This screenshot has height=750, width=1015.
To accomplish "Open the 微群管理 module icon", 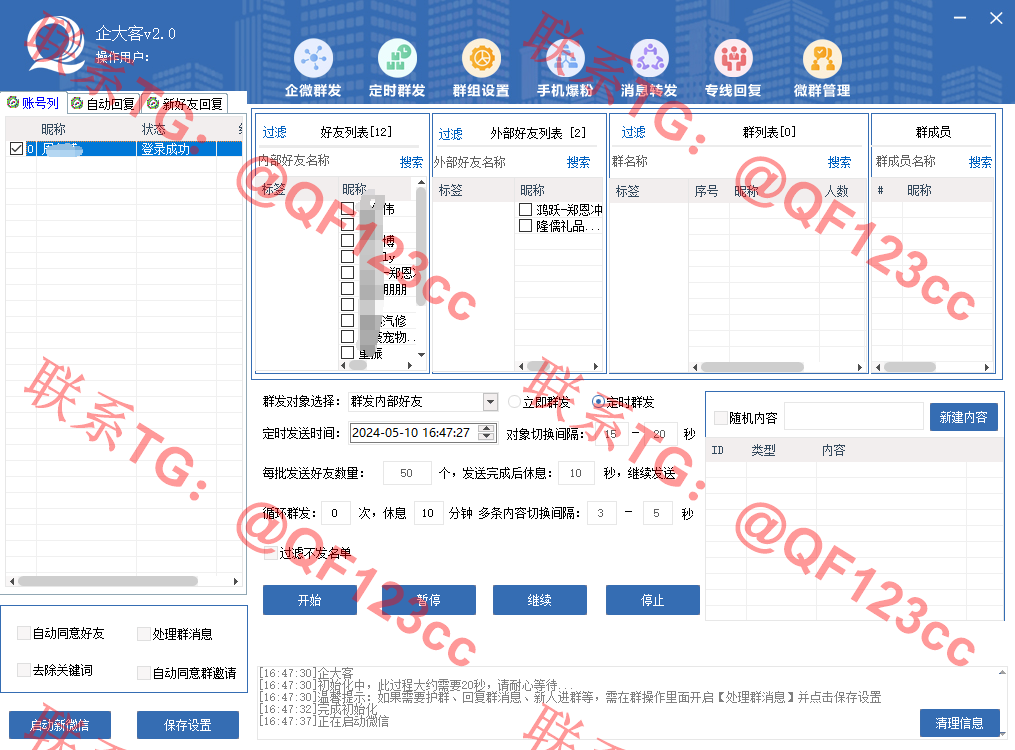I will pyautogui.click(x=822, y=58).
